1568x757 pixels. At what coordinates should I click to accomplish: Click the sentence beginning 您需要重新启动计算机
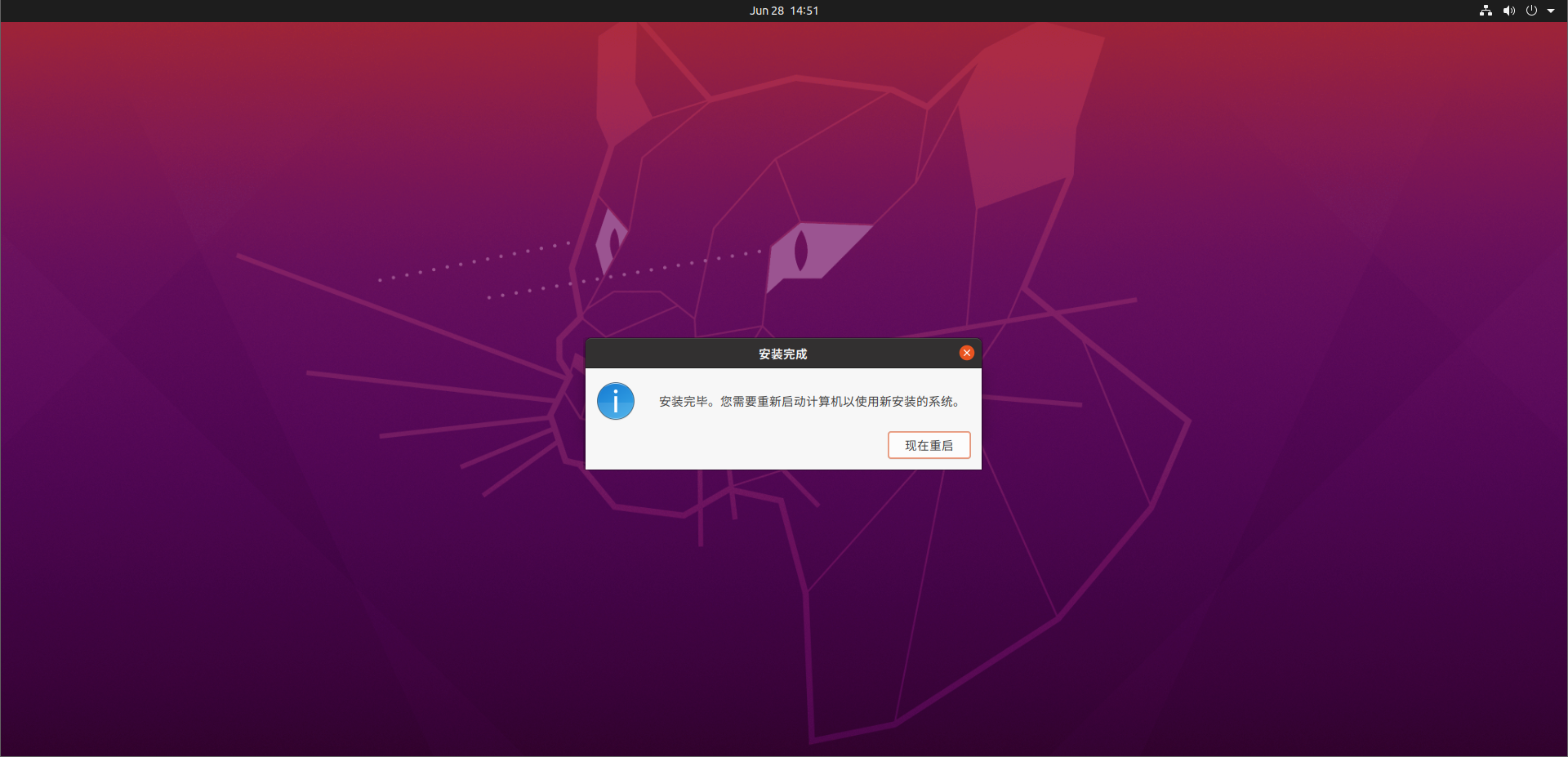point(840,401)
